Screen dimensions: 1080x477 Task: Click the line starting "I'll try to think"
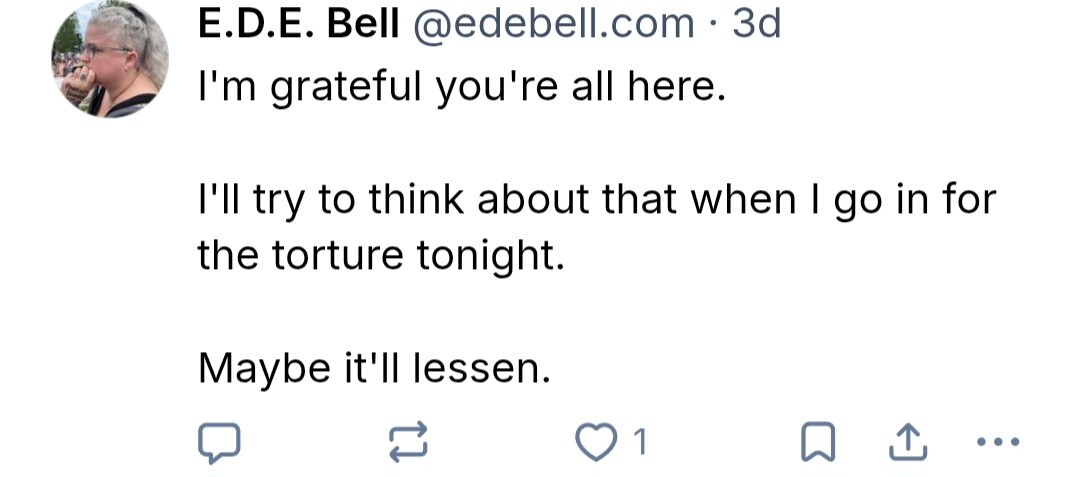point(596,200)
